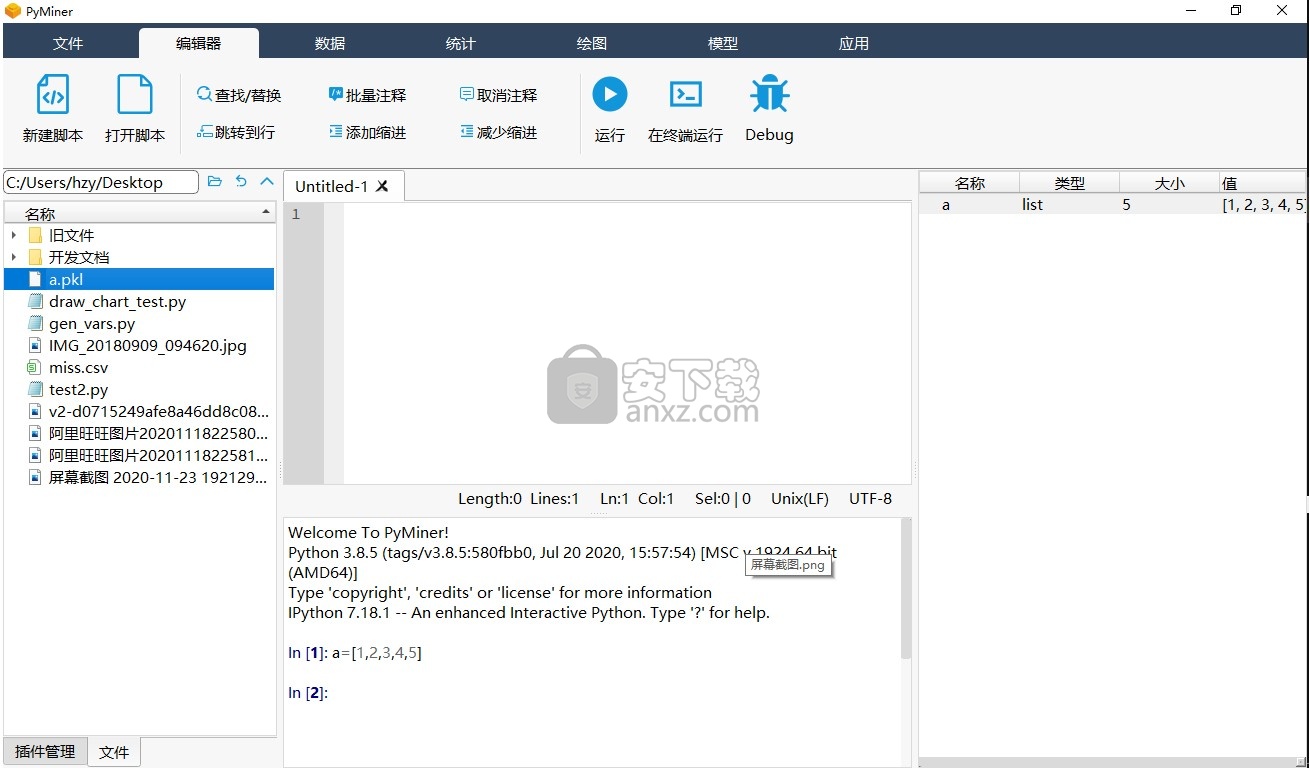This screenshot has height=771, width=1310.
Task: Click the browse folder icon next to path
Action: (215, 181)
